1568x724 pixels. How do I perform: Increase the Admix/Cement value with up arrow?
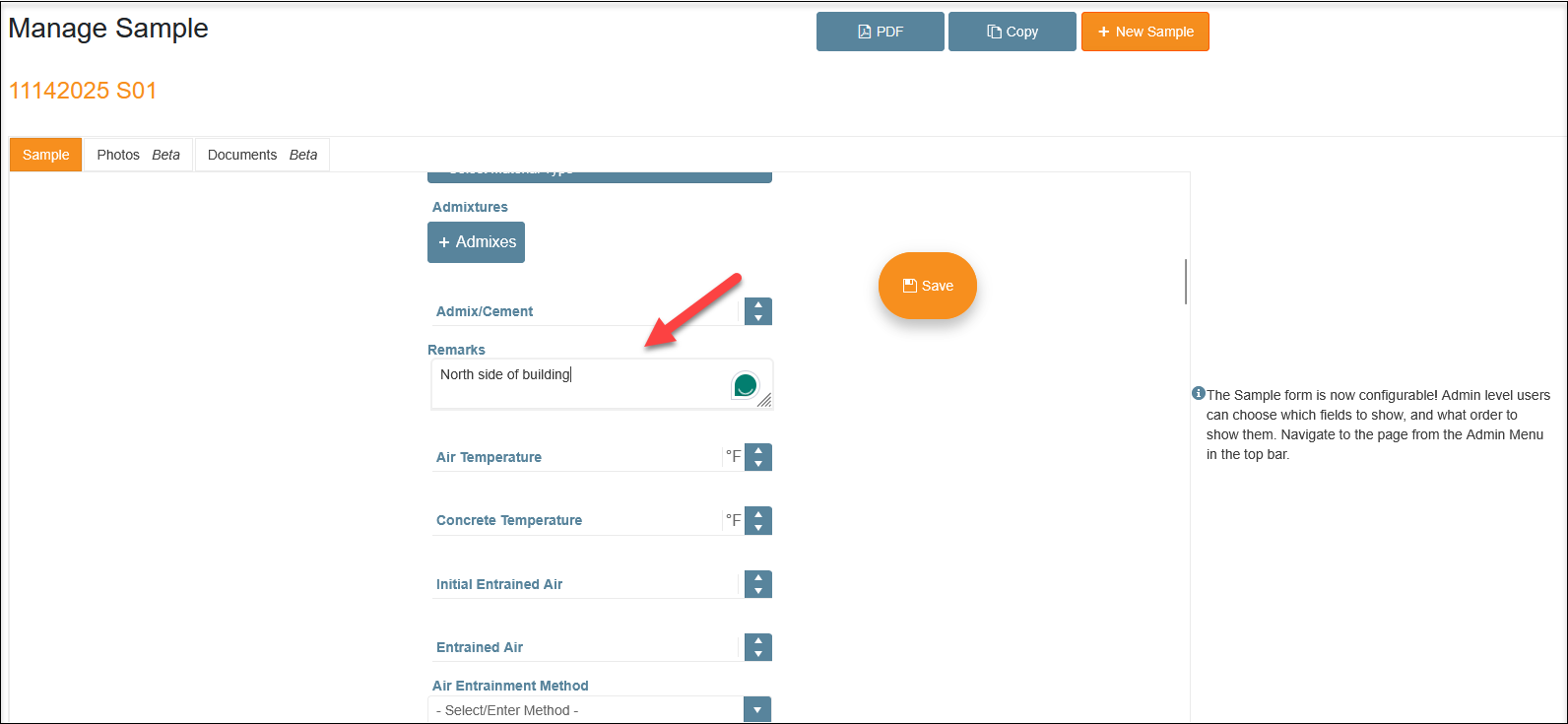(x=758, y=305)
